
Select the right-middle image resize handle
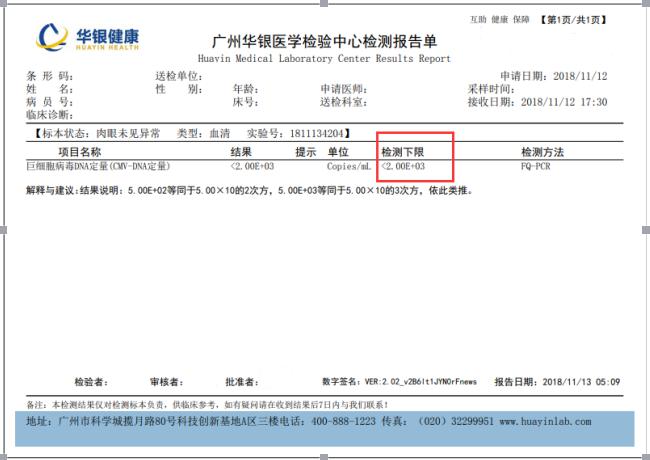click(646, 230)
